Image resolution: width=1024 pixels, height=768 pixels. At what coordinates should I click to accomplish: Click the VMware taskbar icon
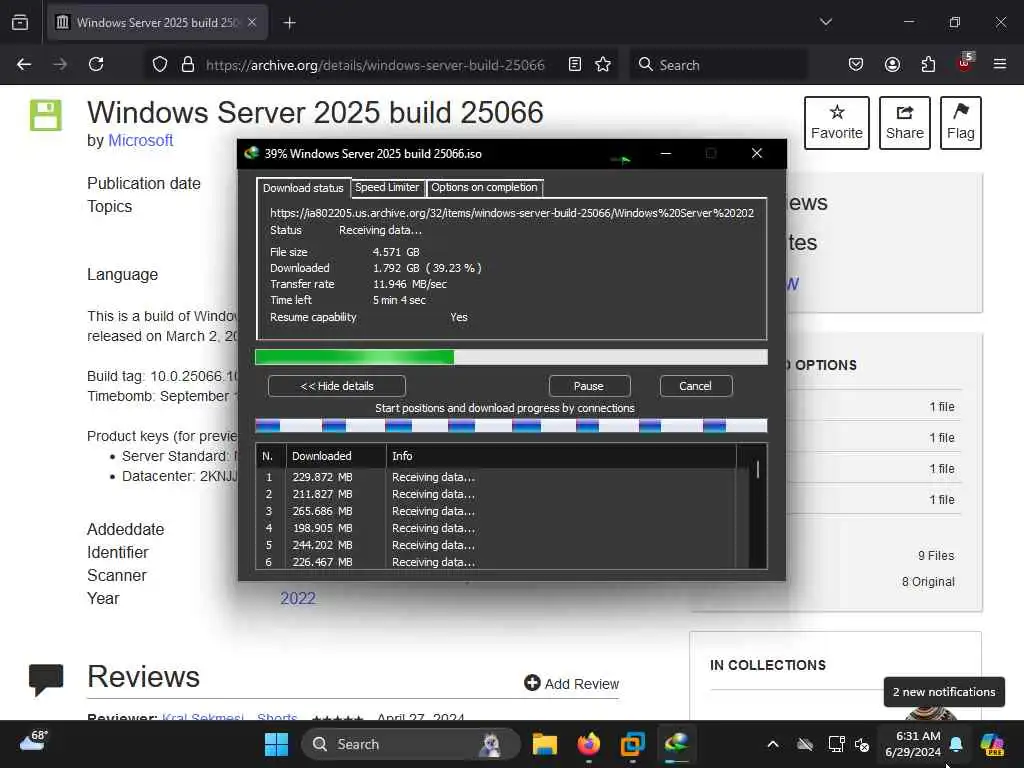point(632,744)
